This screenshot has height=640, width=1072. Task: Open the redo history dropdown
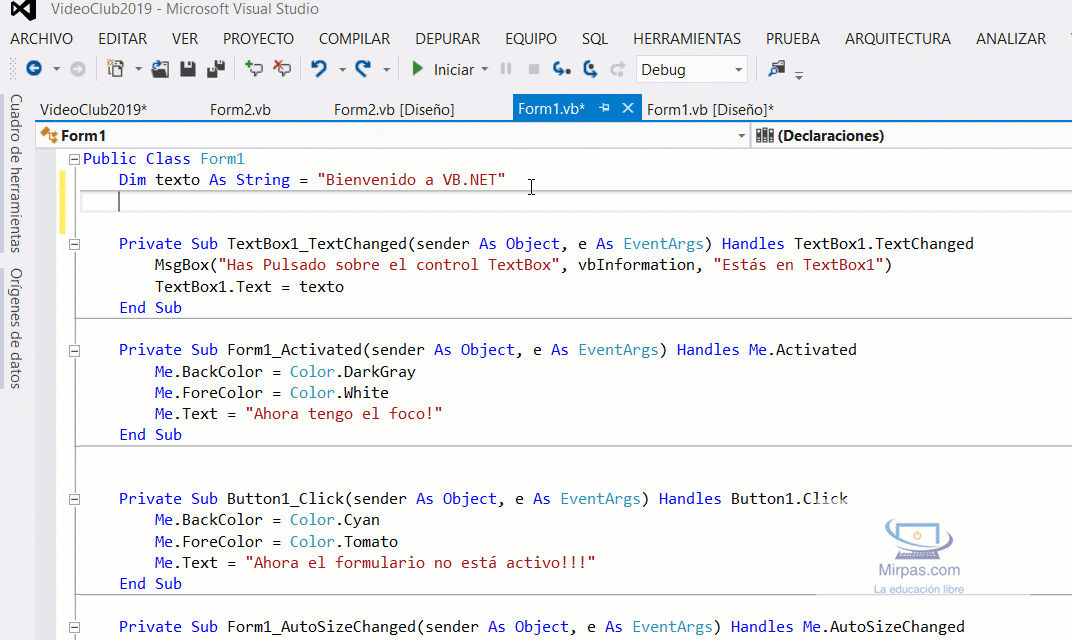pyautogui.click(x=386, y=69)
